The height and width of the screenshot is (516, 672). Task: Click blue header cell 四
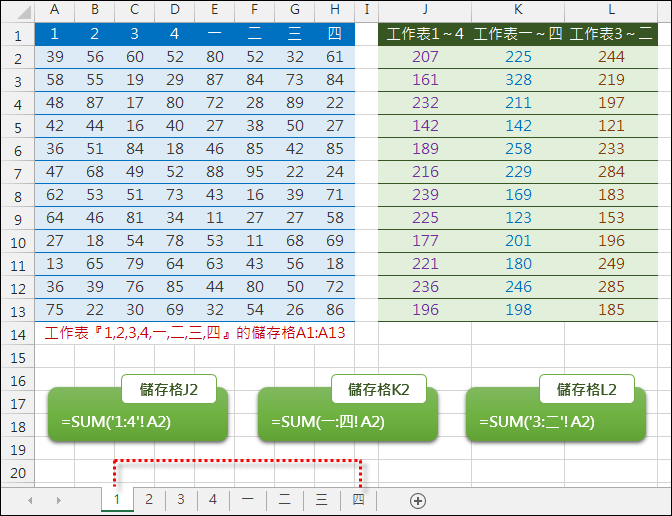[335, 34]
